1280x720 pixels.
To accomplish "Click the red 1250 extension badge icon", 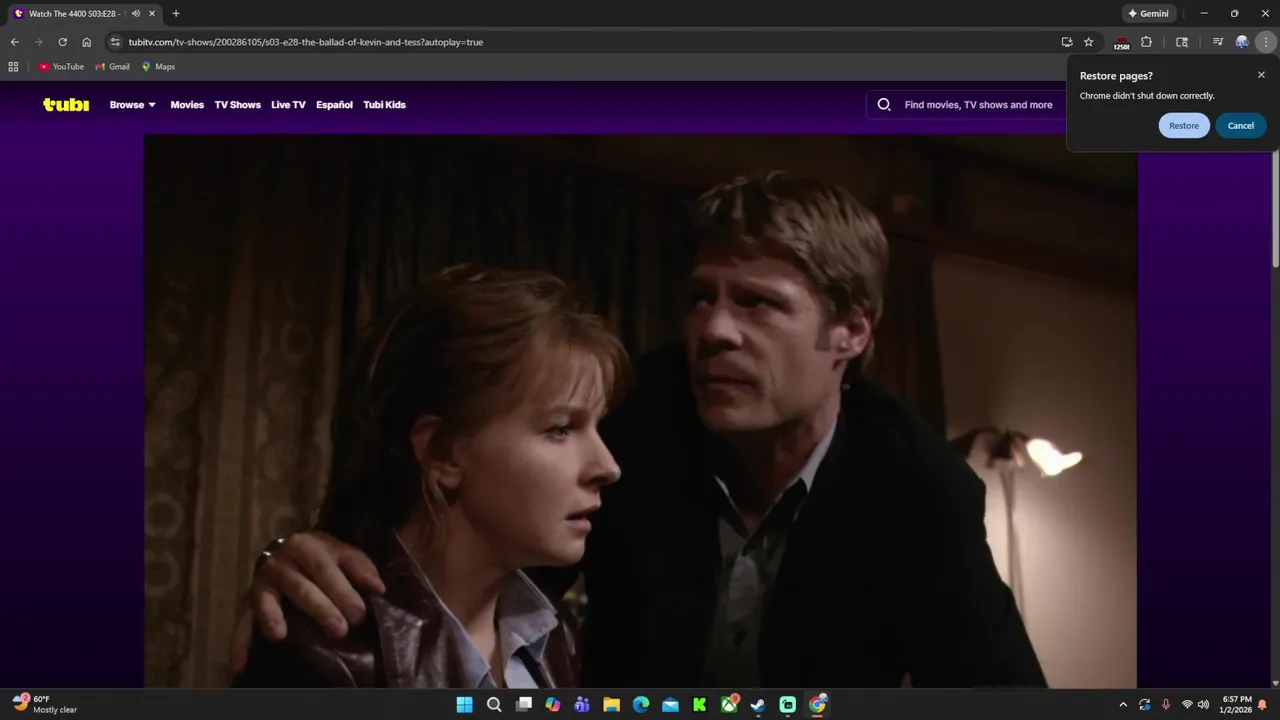I will click(1121, 43).
